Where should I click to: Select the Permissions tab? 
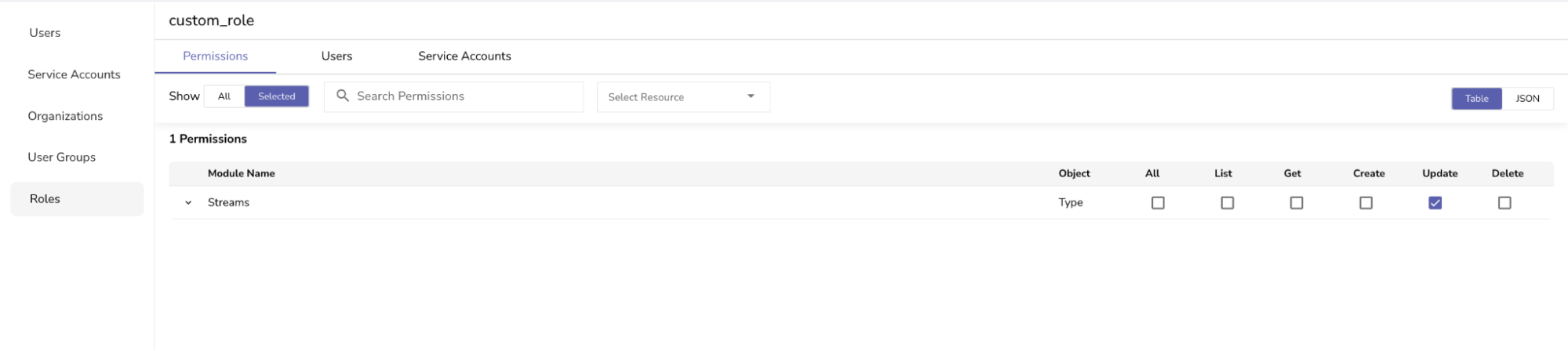coord(215,56)
